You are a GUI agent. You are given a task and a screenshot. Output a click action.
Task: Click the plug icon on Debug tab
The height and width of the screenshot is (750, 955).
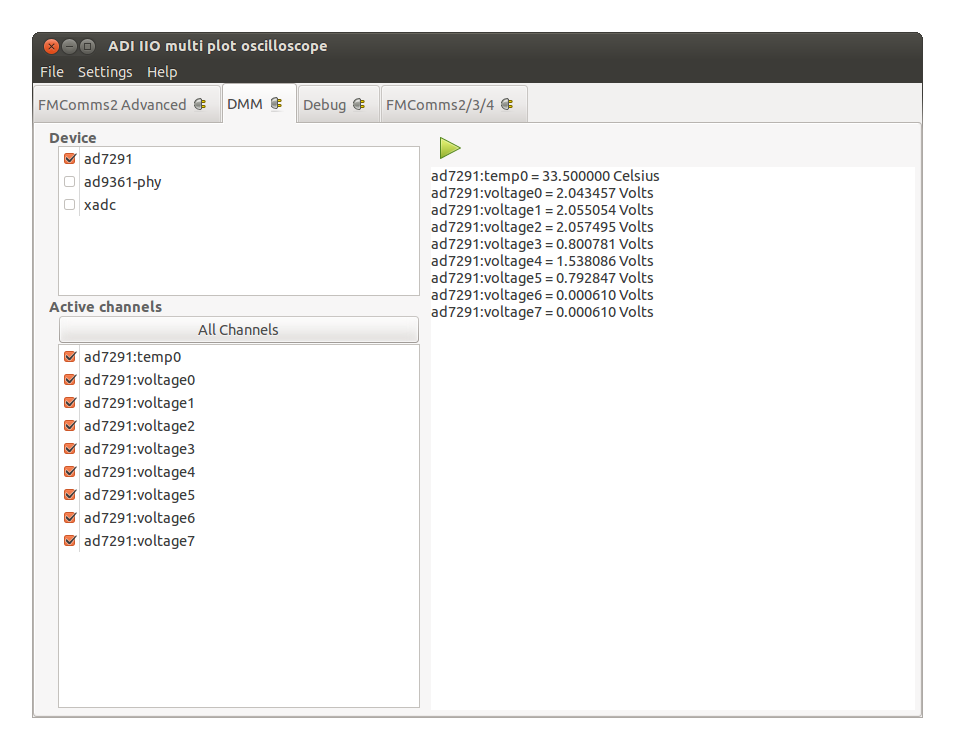tap(359, 102)
